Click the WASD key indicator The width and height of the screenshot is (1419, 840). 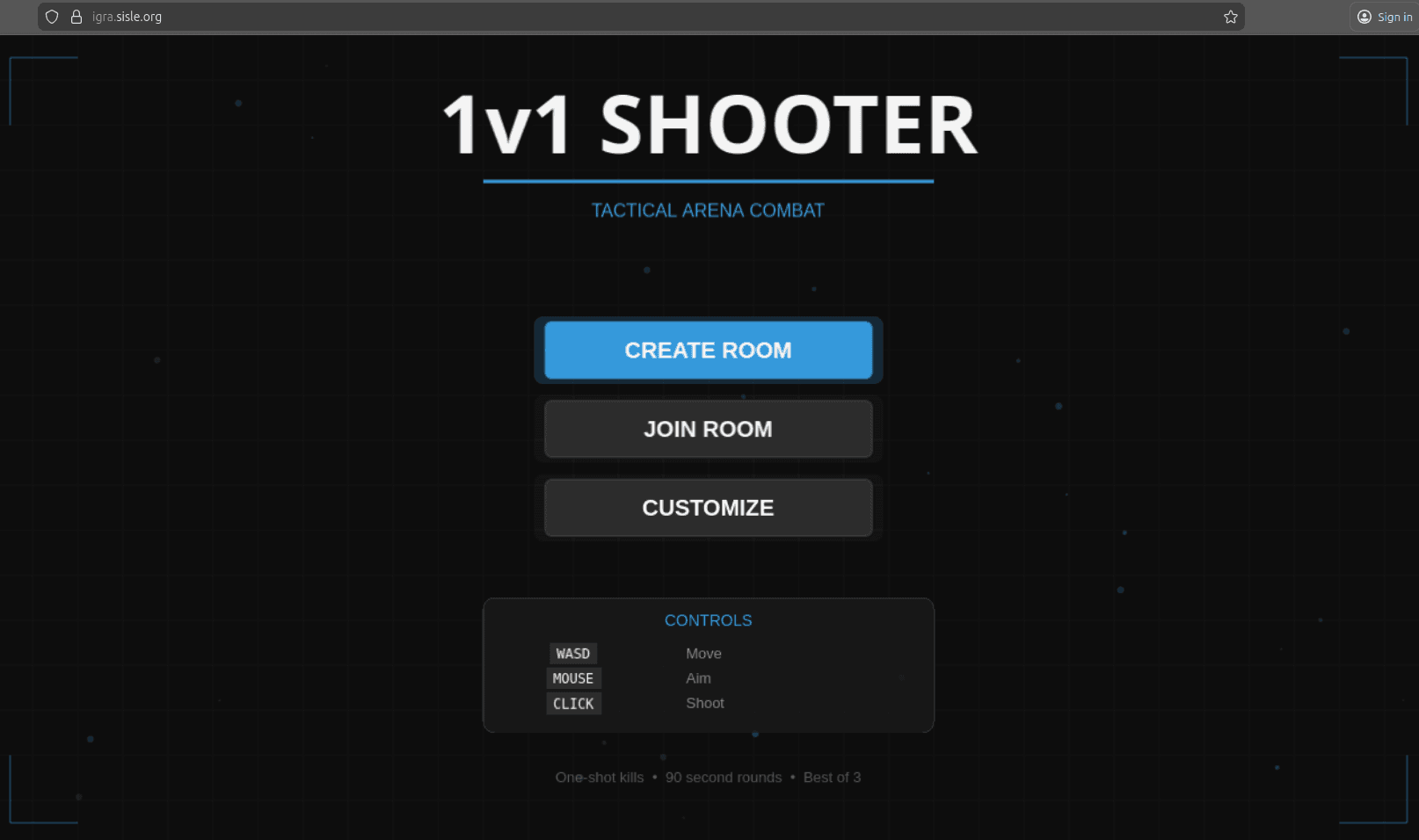point(573,653)
